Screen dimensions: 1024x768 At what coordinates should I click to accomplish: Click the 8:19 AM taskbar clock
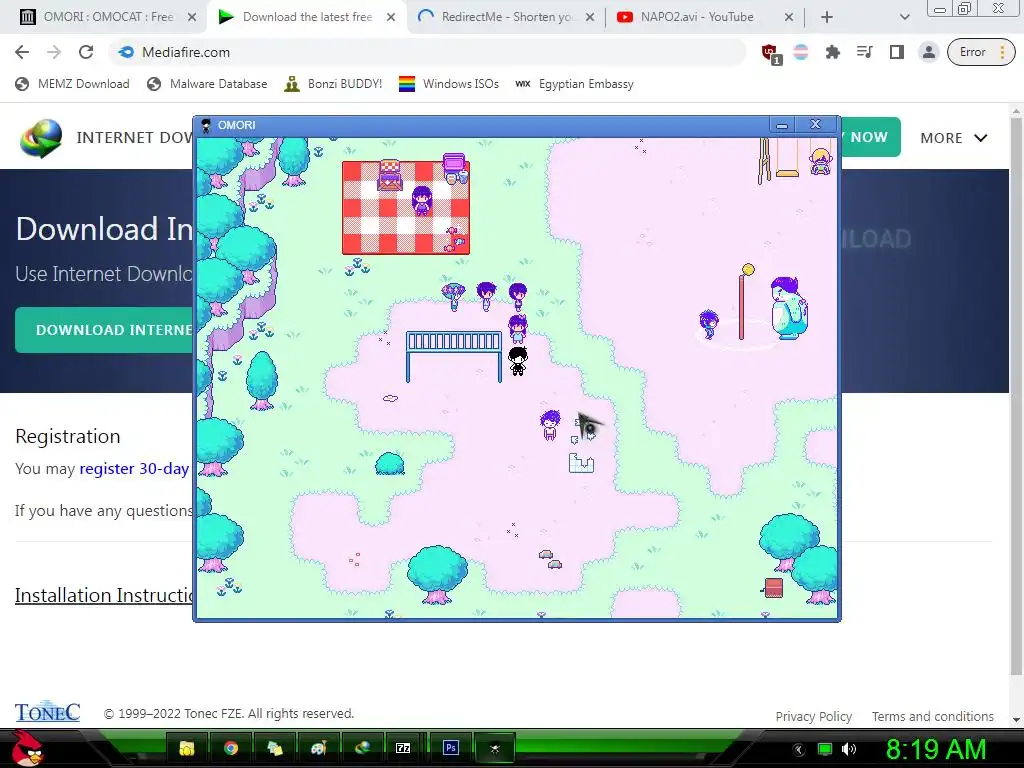936,749
